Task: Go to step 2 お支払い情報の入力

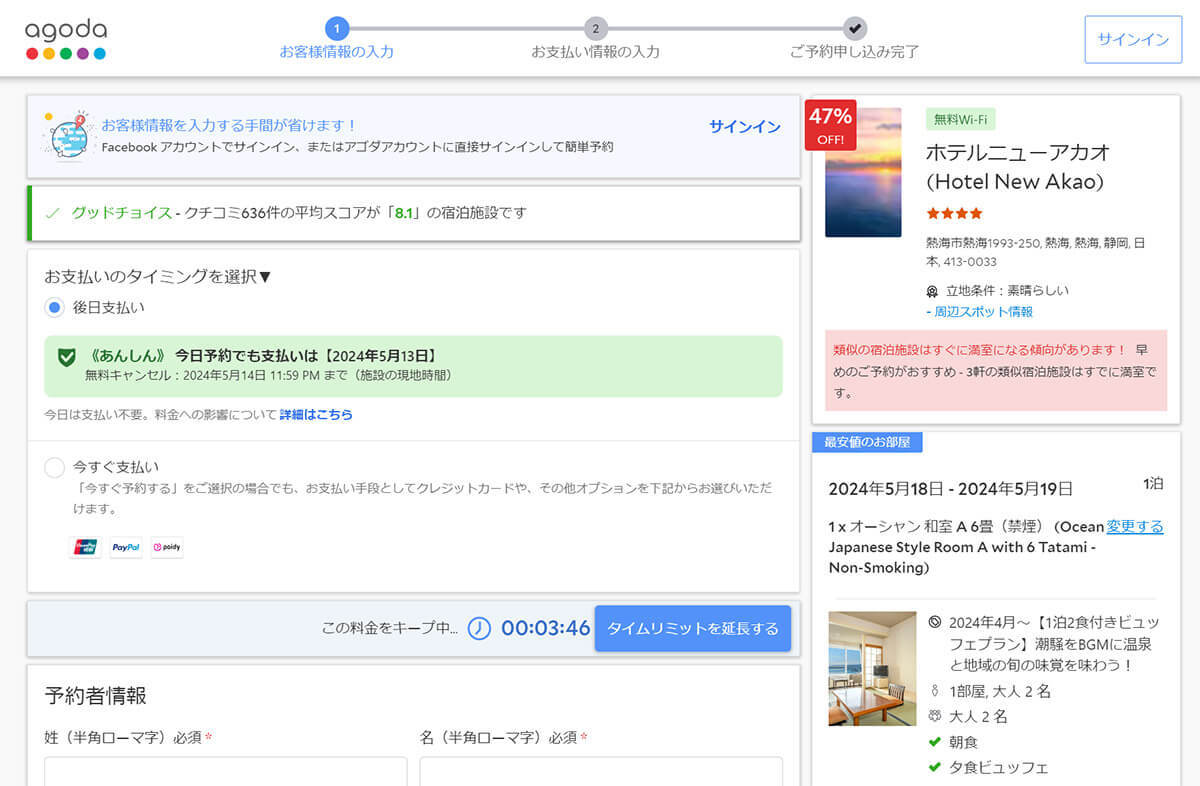Action: 596,40
